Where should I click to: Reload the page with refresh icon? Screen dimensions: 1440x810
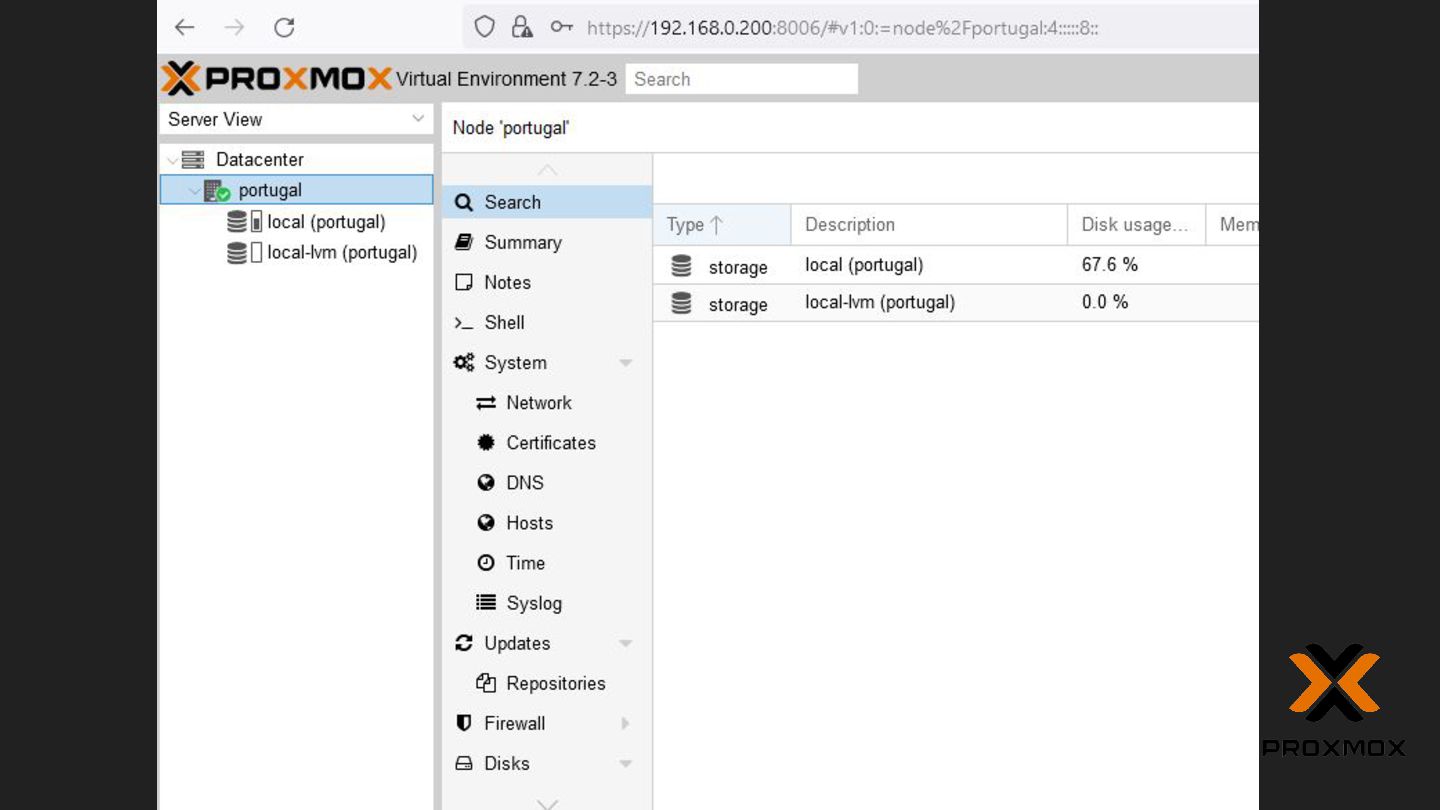point(284,28)
